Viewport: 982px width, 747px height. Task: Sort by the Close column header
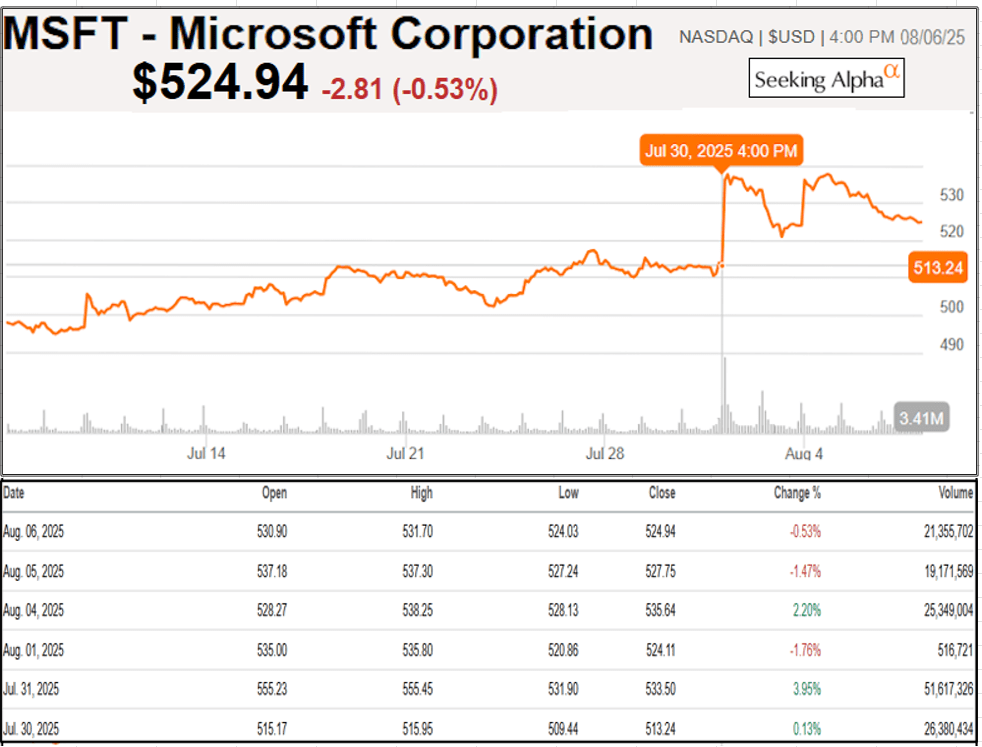[x=660, y=493]
